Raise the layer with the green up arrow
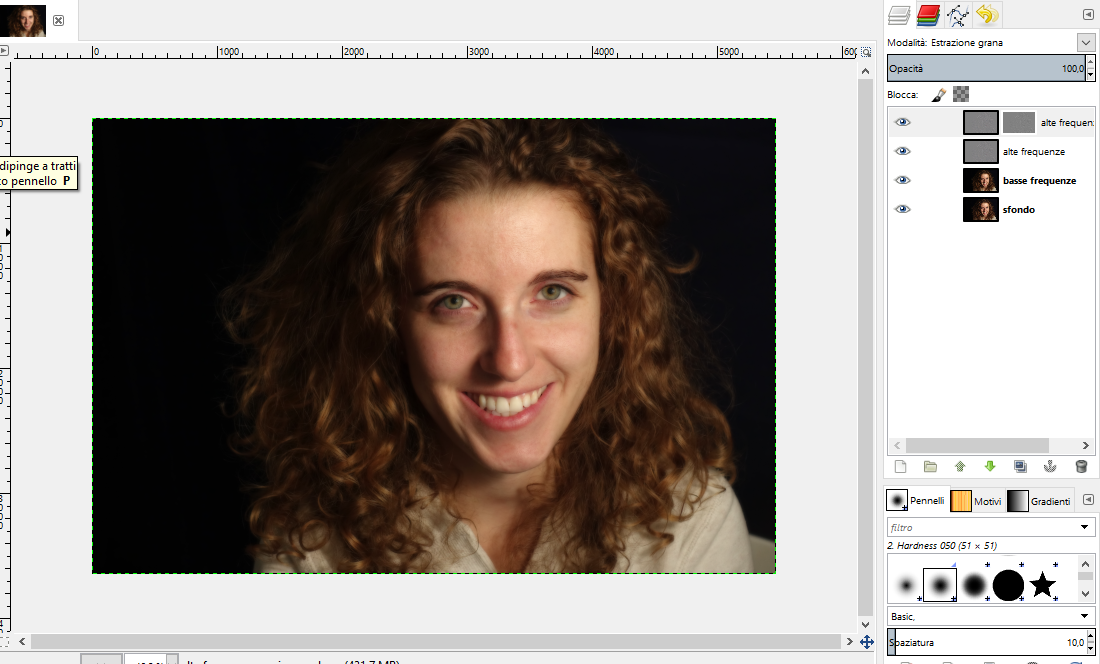1100x664 pixels. coord(960,466)
